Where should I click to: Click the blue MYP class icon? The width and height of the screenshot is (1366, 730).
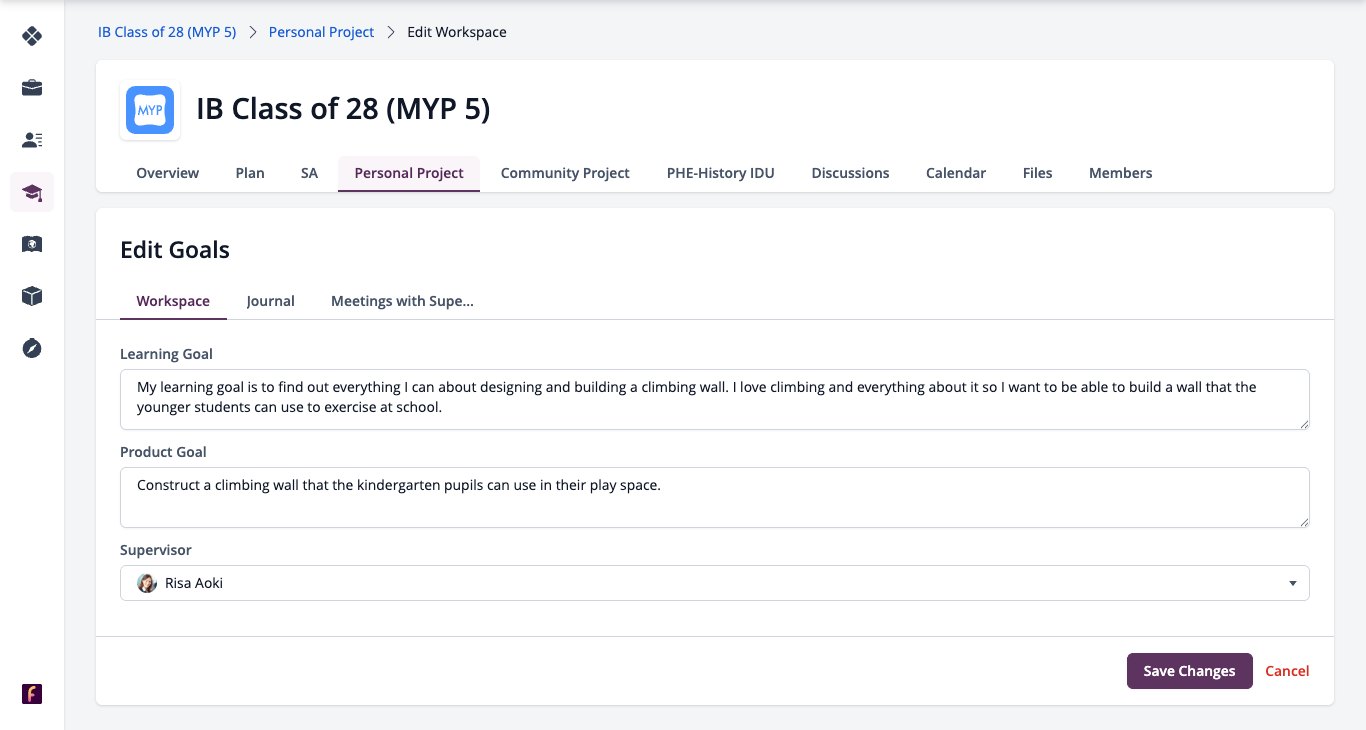point(150,110)
